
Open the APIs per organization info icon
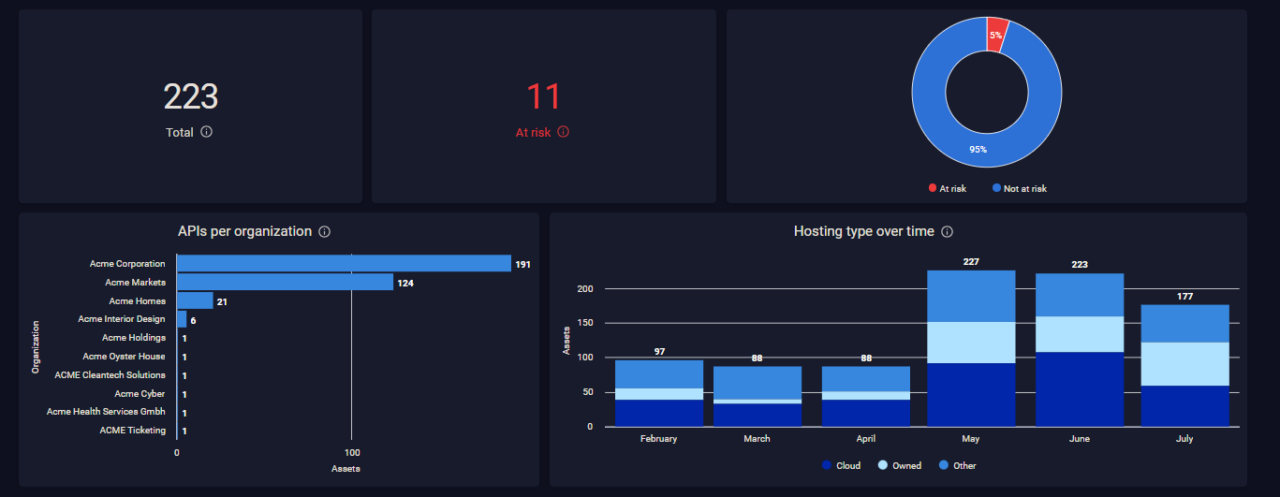pos(324,232)
